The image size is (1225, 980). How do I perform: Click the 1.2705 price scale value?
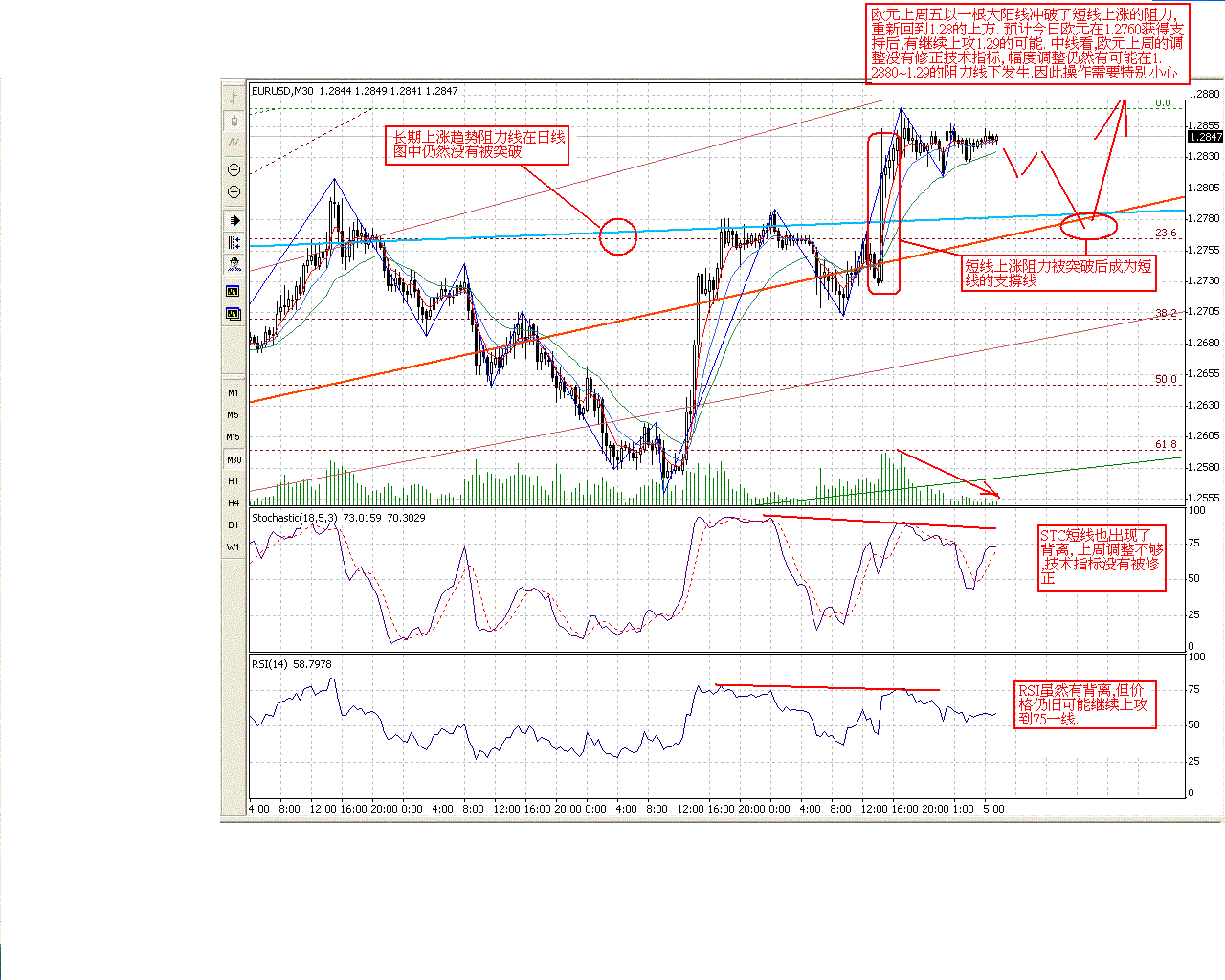point(1206,311)
